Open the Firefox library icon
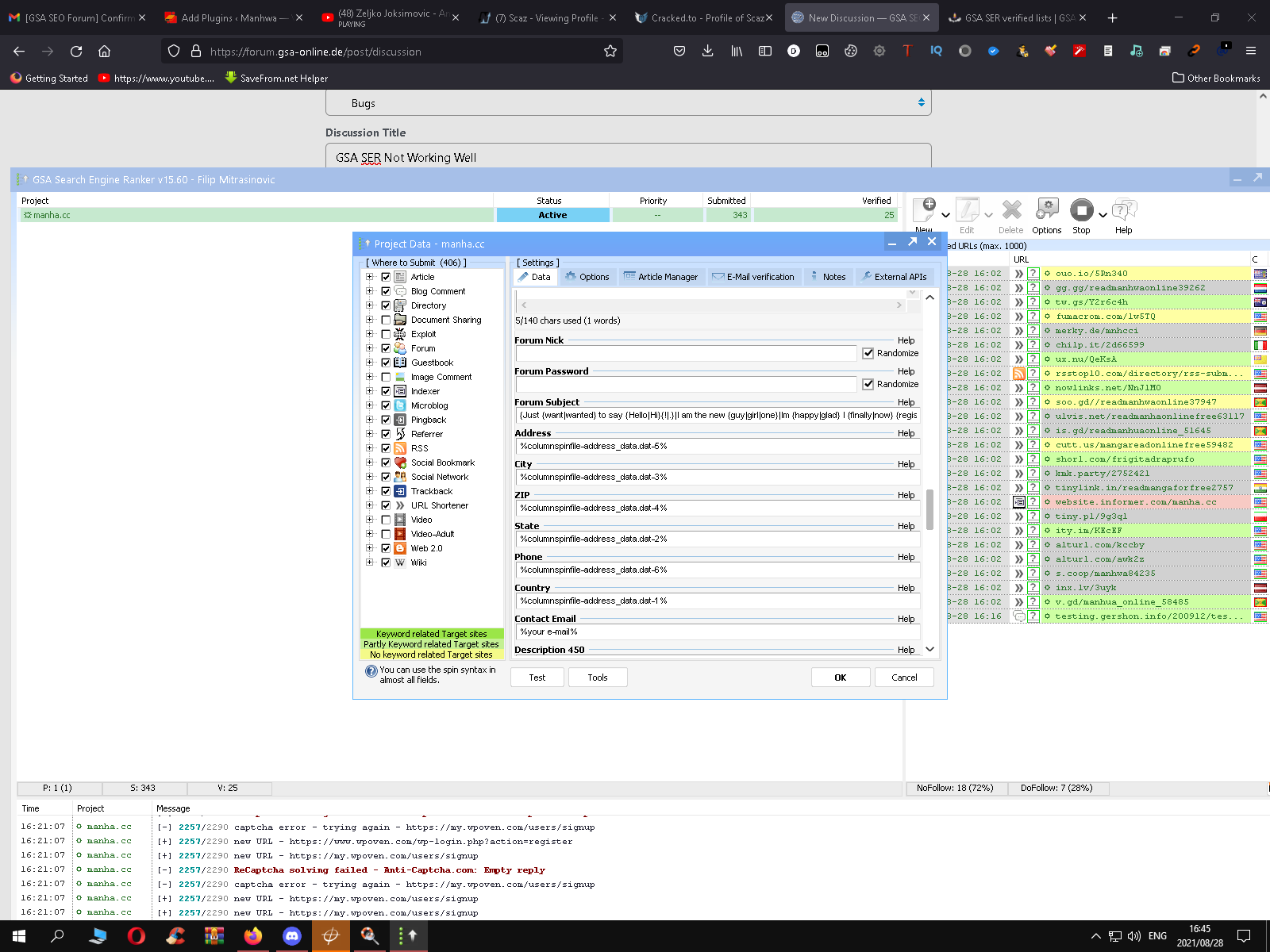This screenshot has height=952, width=1270. point(736,51)
